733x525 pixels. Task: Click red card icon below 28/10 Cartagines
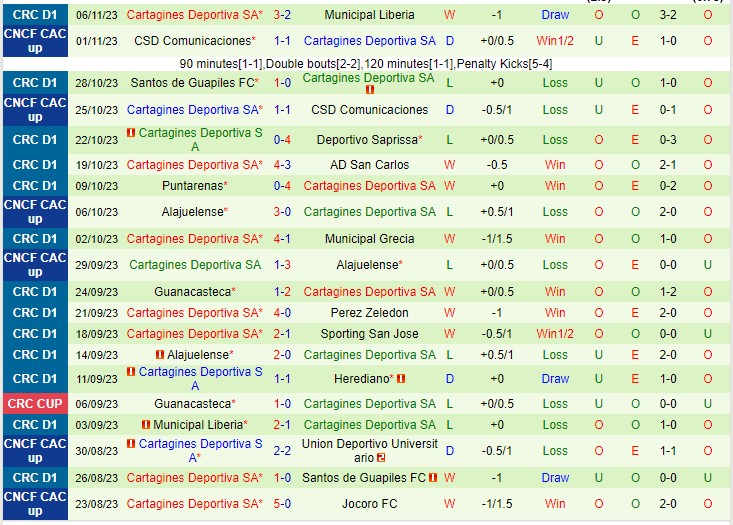pos(369,90)
